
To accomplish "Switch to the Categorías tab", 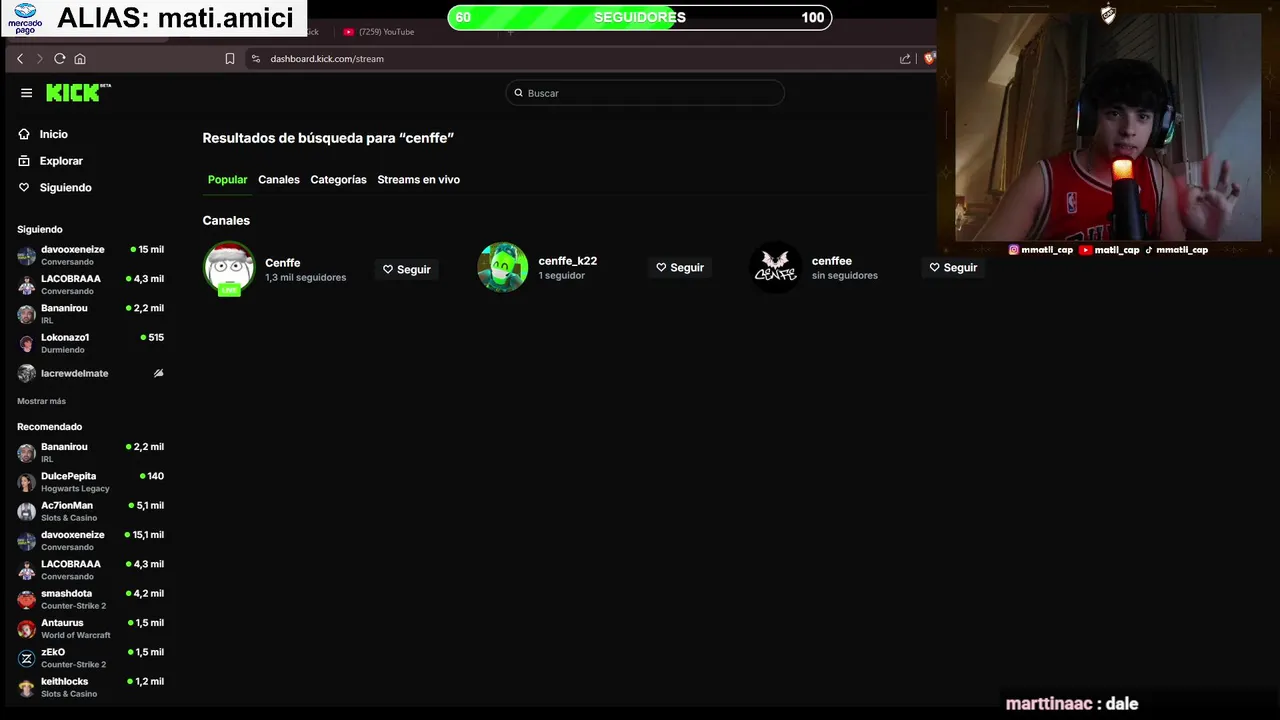I will (338, 180).
